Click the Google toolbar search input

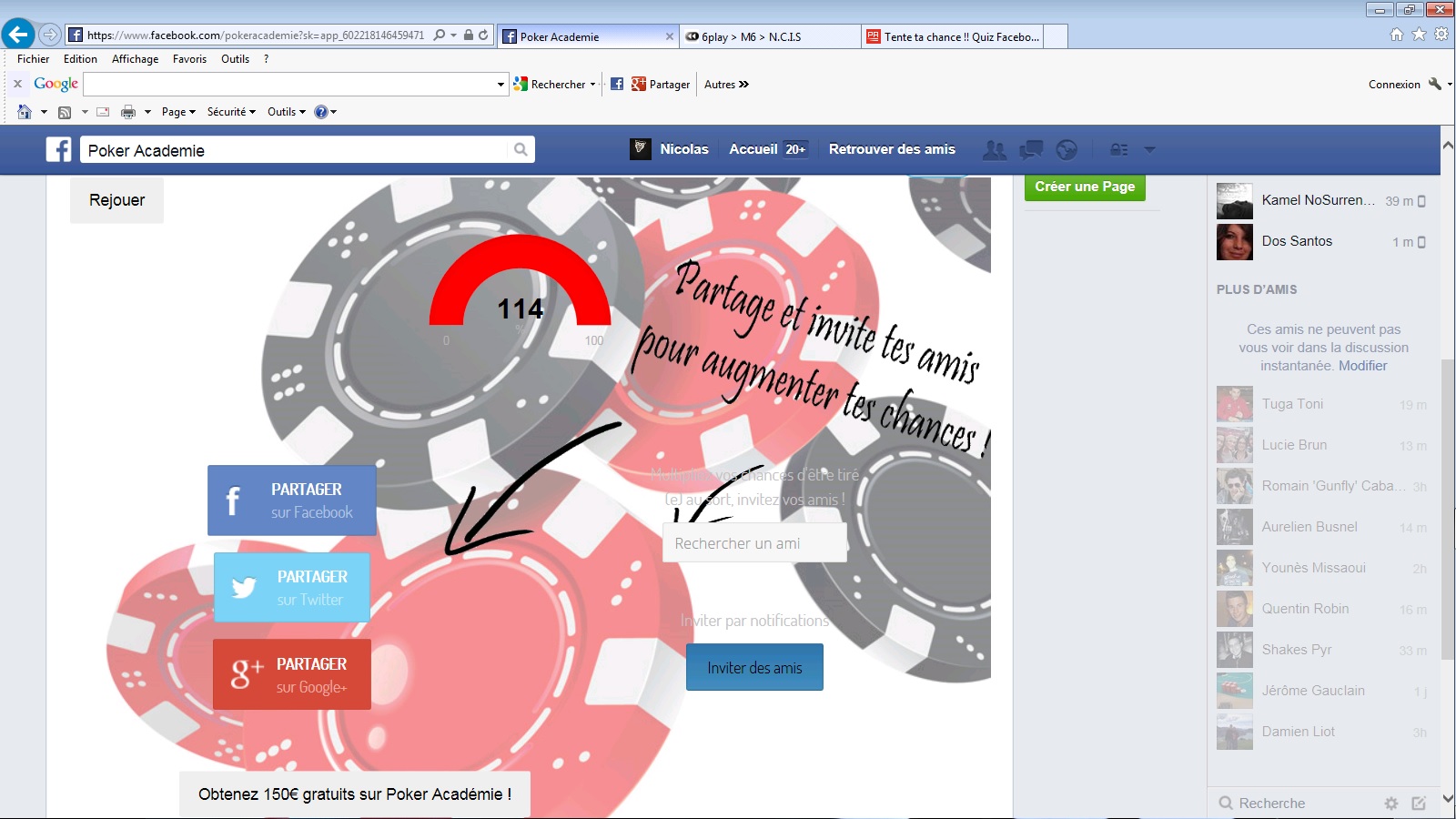click(289, 85)
